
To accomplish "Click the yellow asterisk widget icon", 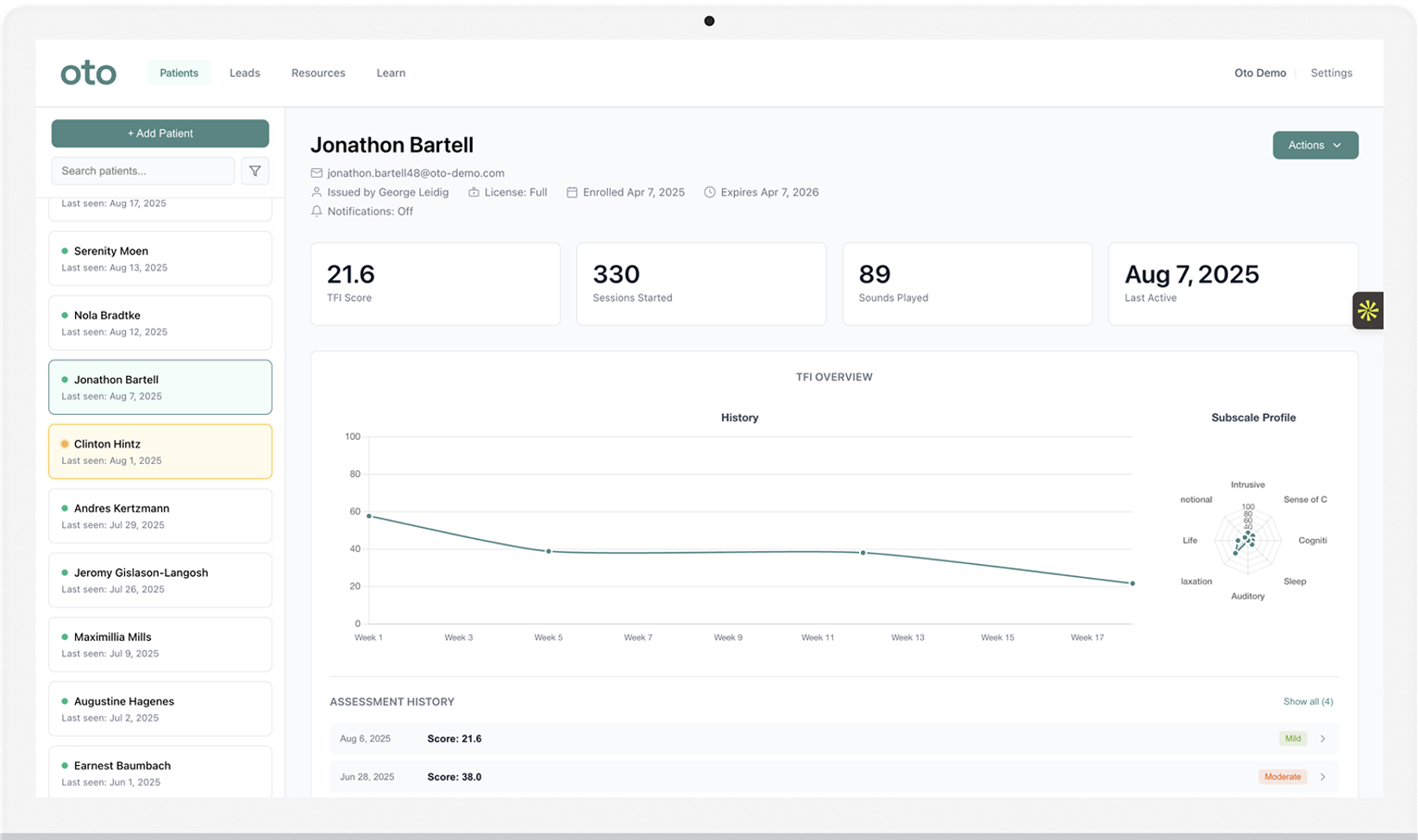I will pos(1368,310).
